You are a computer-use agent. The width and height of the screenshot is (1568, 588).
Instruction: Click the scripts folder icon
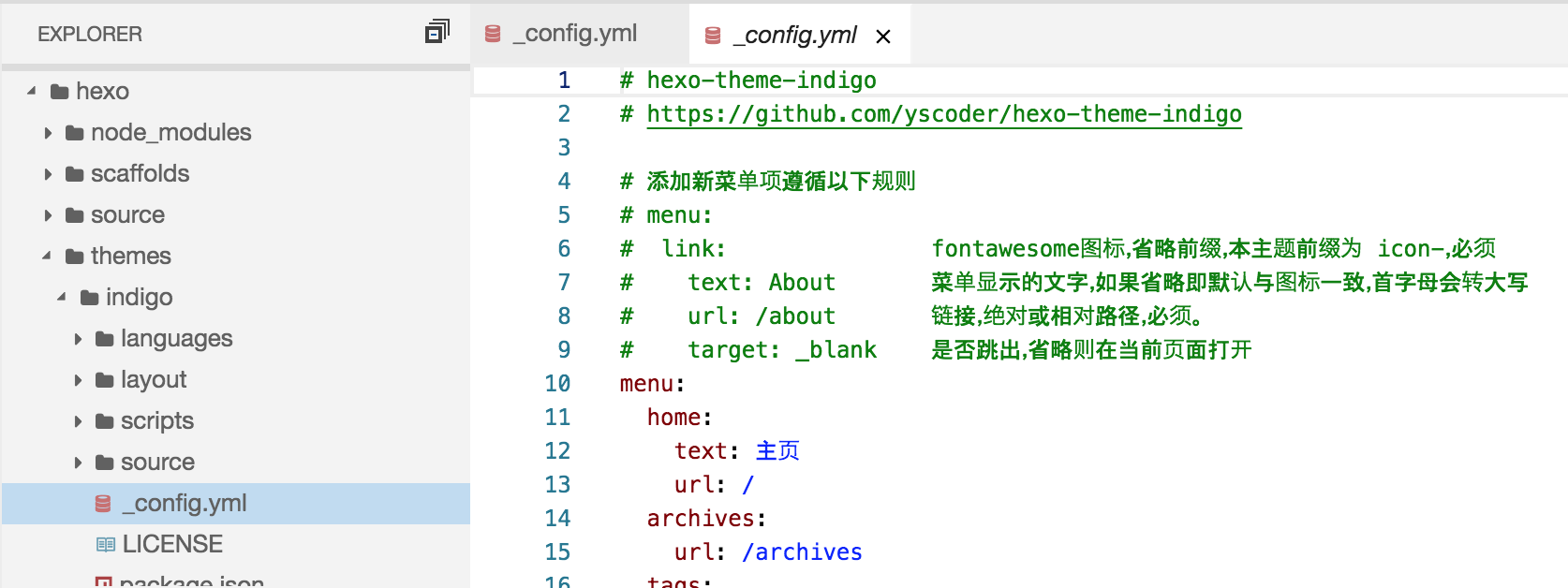pos(105,421)
